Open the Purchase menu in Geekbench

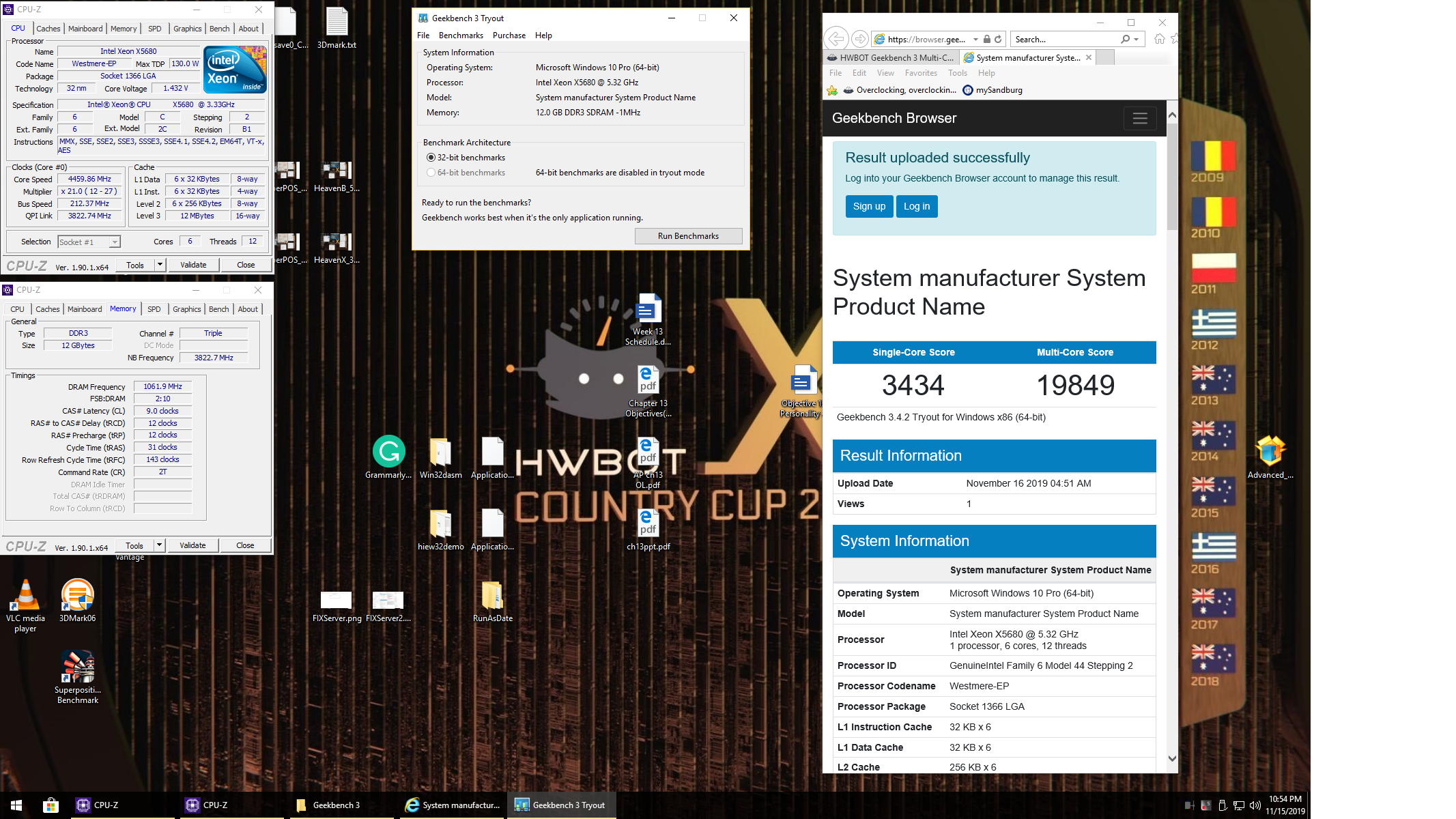(x=509, y=35)
